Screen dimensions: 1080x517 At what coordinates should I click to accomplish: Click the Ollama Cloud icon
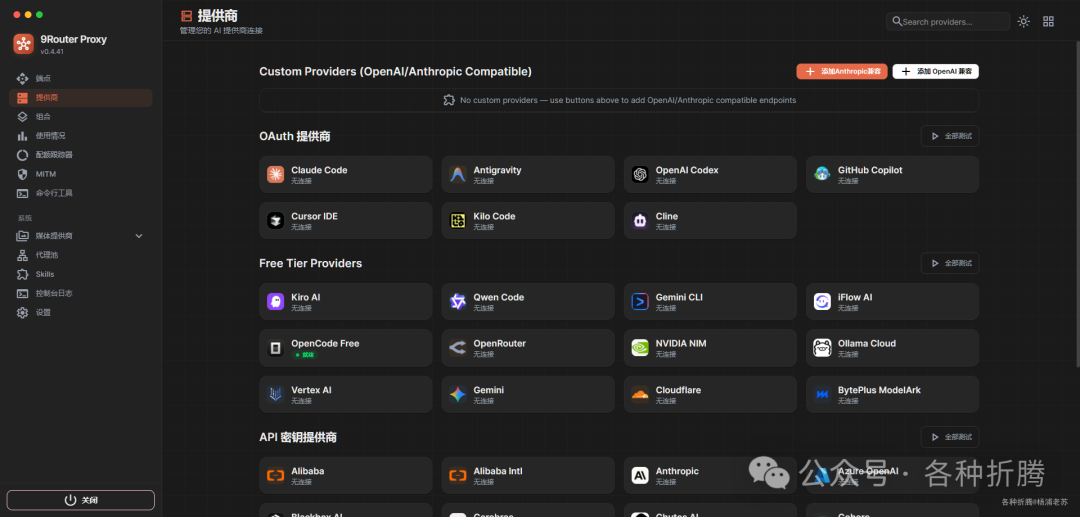(822, 348)
